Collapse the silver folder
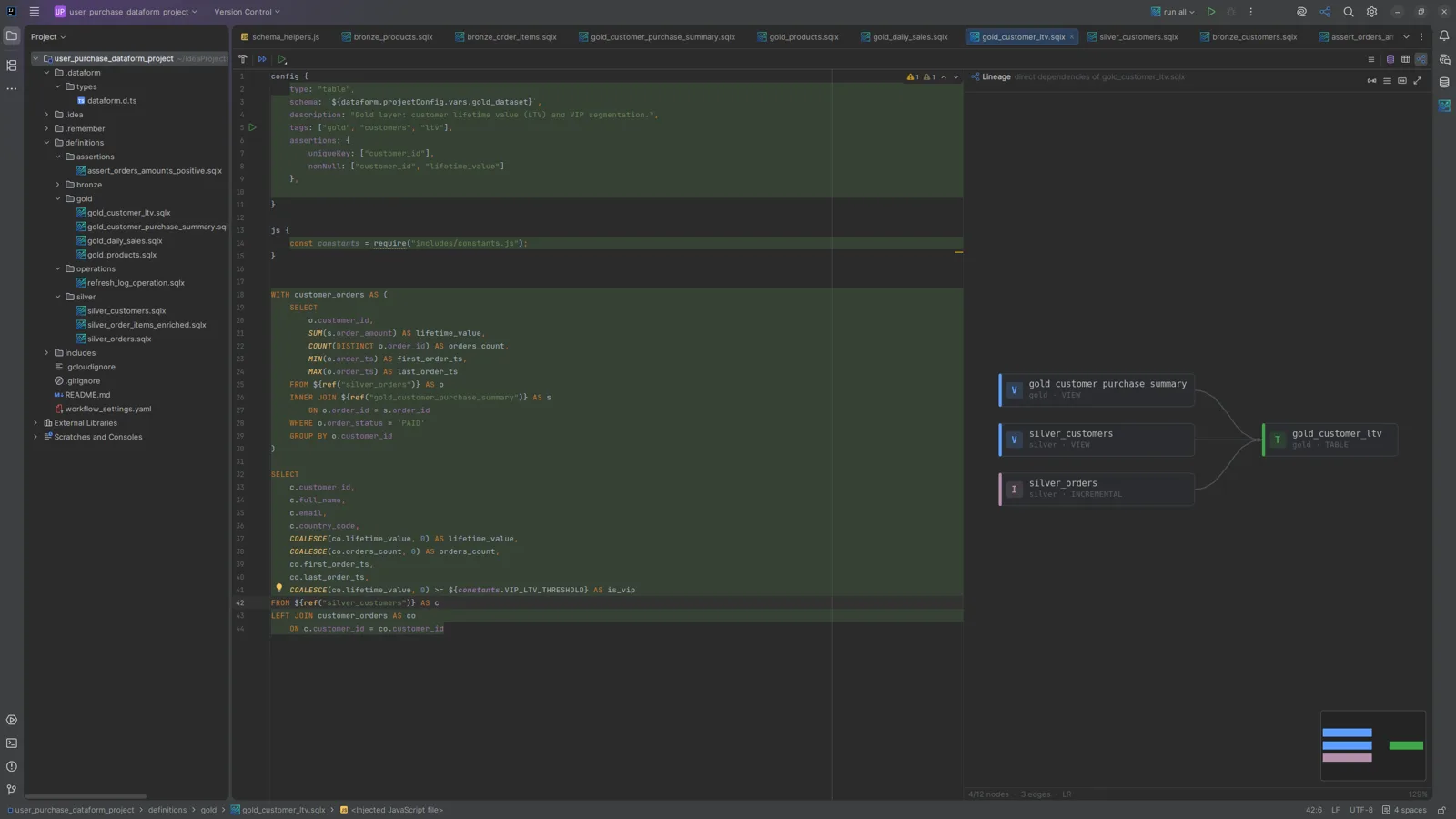 [58, 297]
